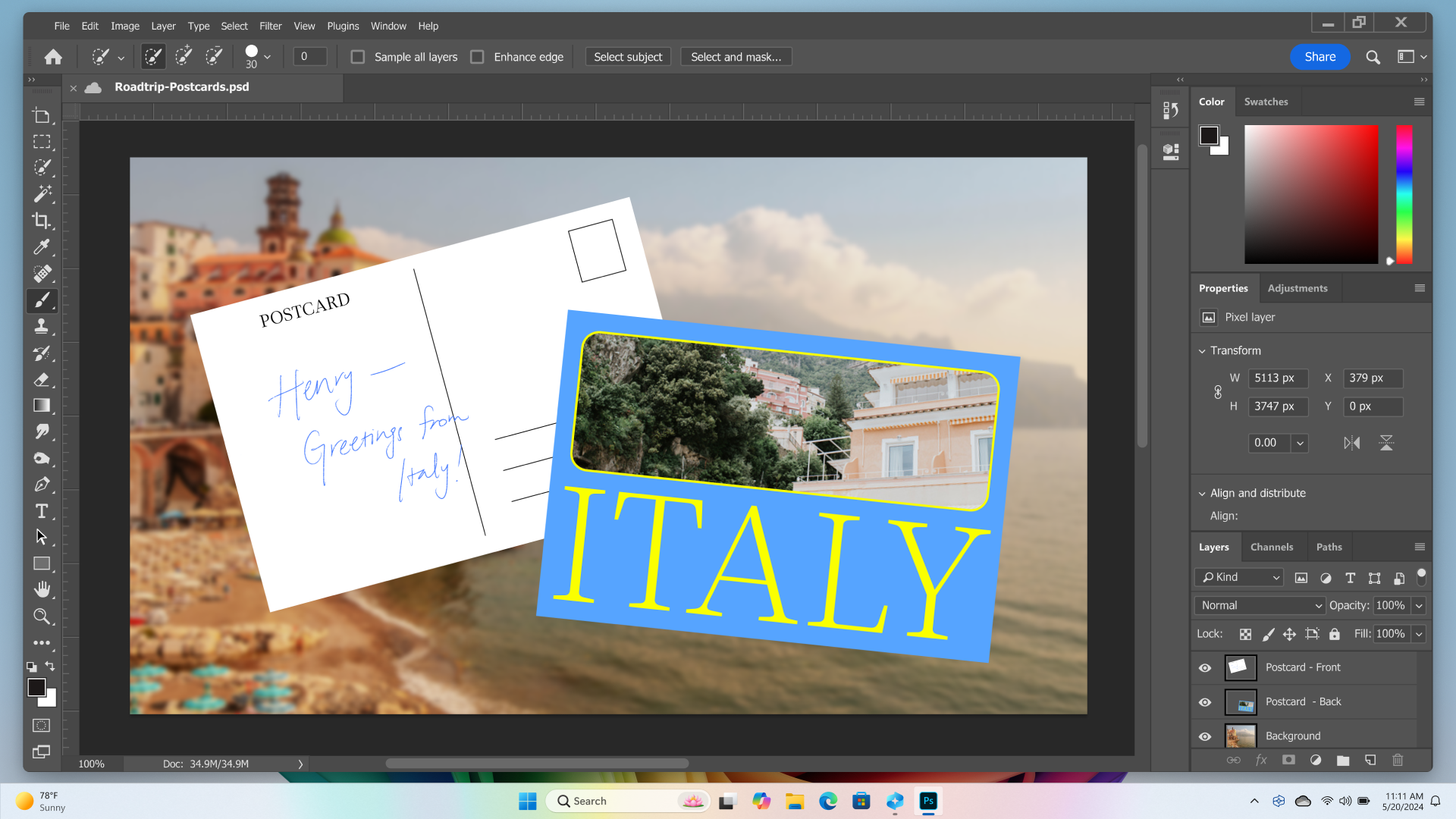
Task: Toggle width-height link constraint
Action: [1218, 392]
